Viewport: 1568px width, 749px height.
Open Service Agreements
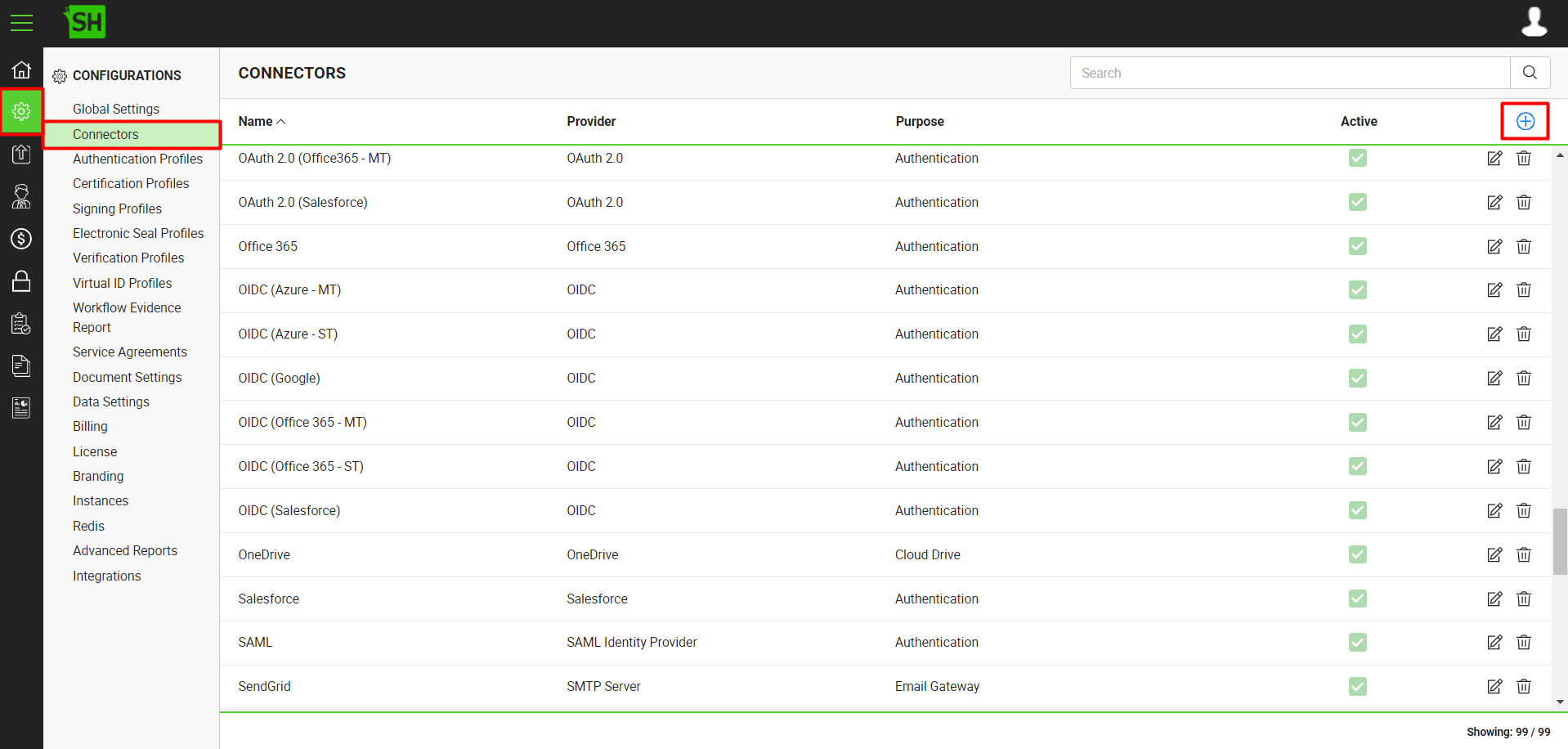pyautogui.click(x=130, y=352)
